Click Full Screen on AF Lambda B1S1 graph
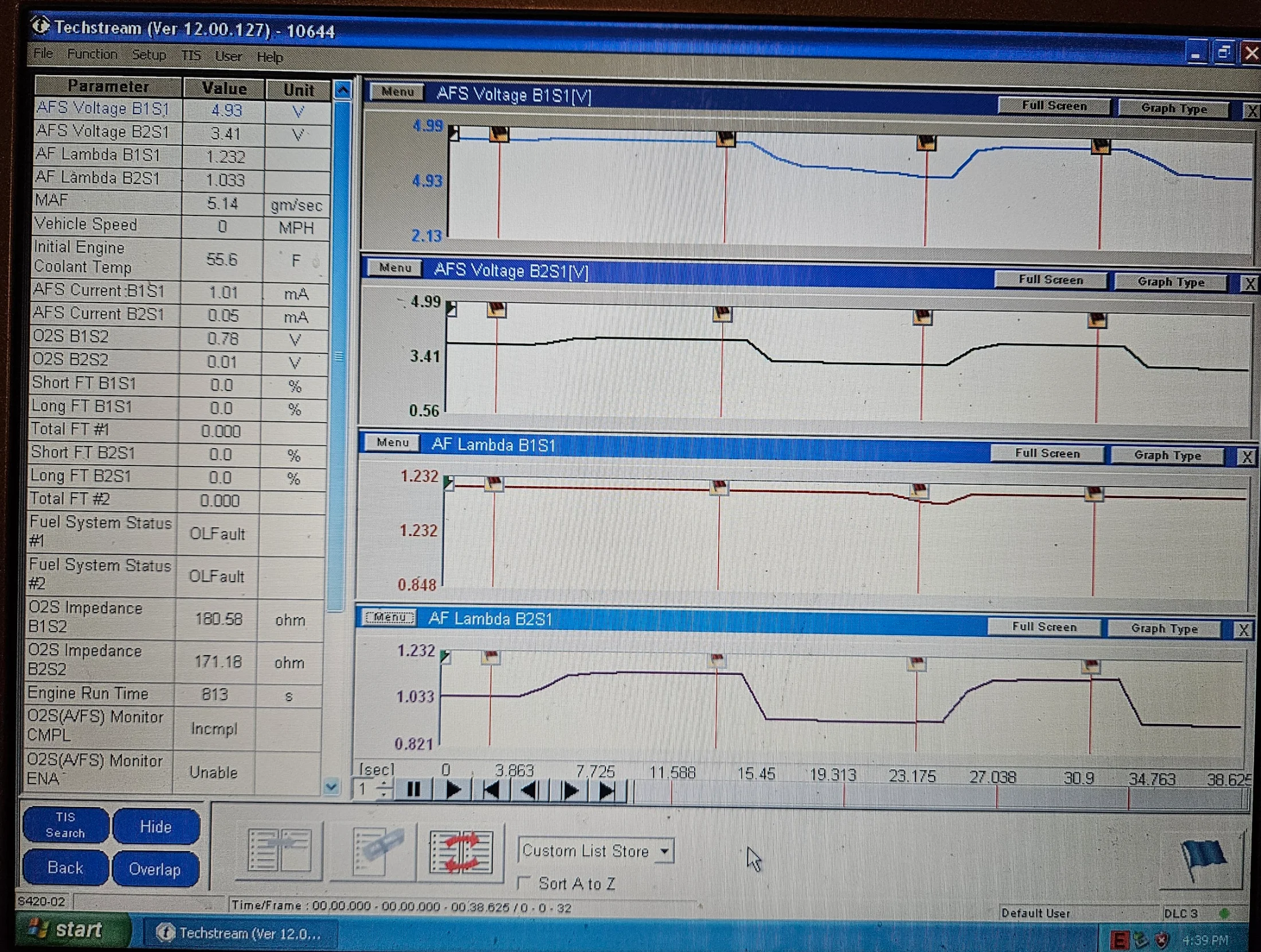The width and height of the screenshot is (1261, 952). 1047,453
